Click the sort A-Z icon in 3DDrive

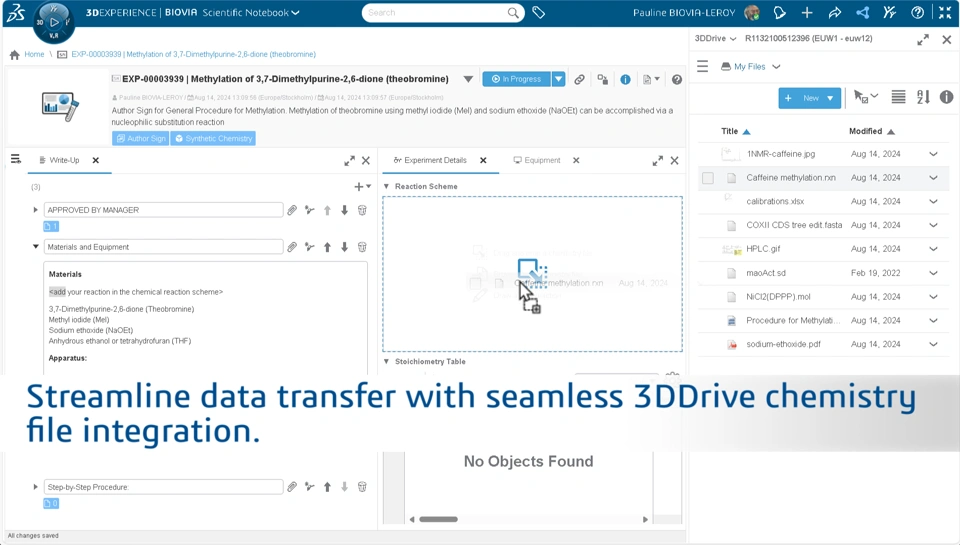923,97
